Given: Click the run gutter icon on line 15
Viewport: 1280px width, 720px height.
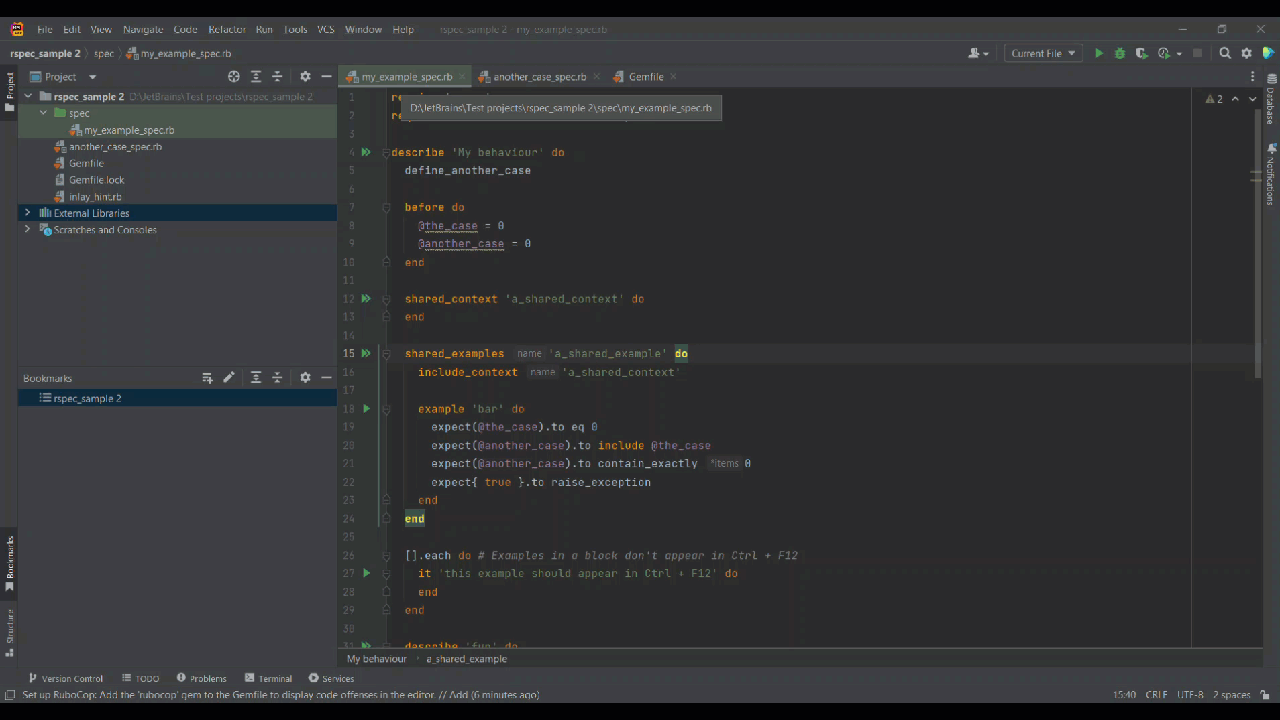Looking at the screenshot, I should pyautogui.click(x=366, y=353).
